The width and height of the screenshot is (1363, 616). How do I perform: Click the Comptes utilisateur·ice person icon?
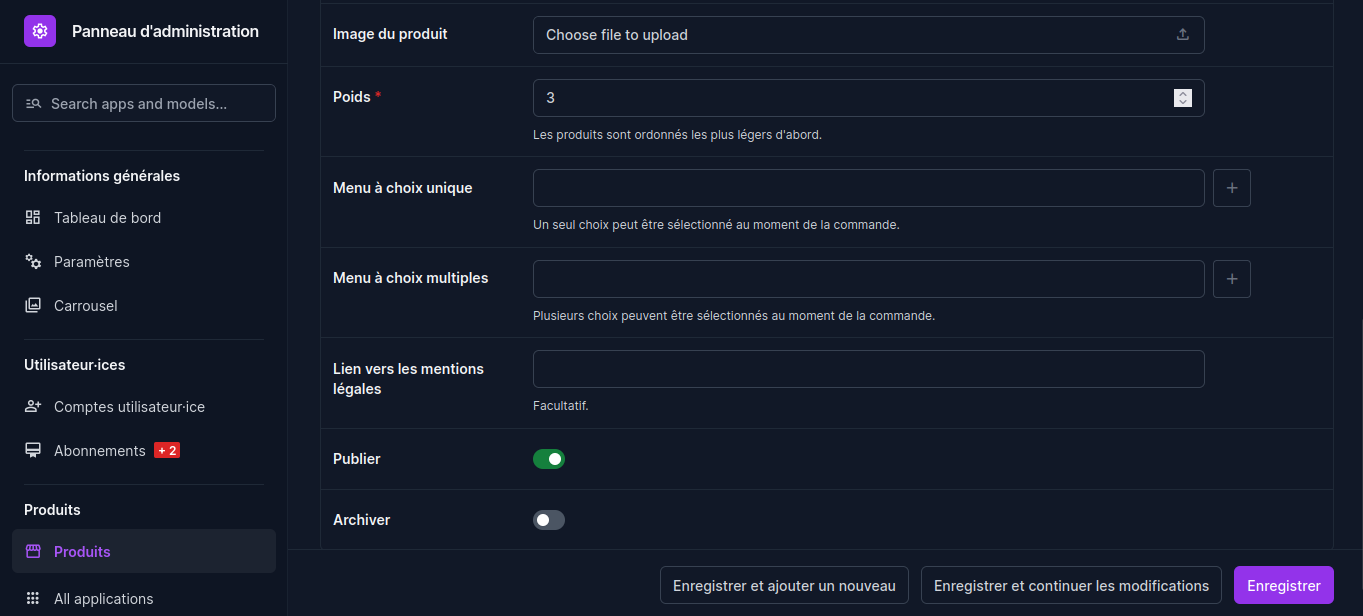tap(33, 407)
